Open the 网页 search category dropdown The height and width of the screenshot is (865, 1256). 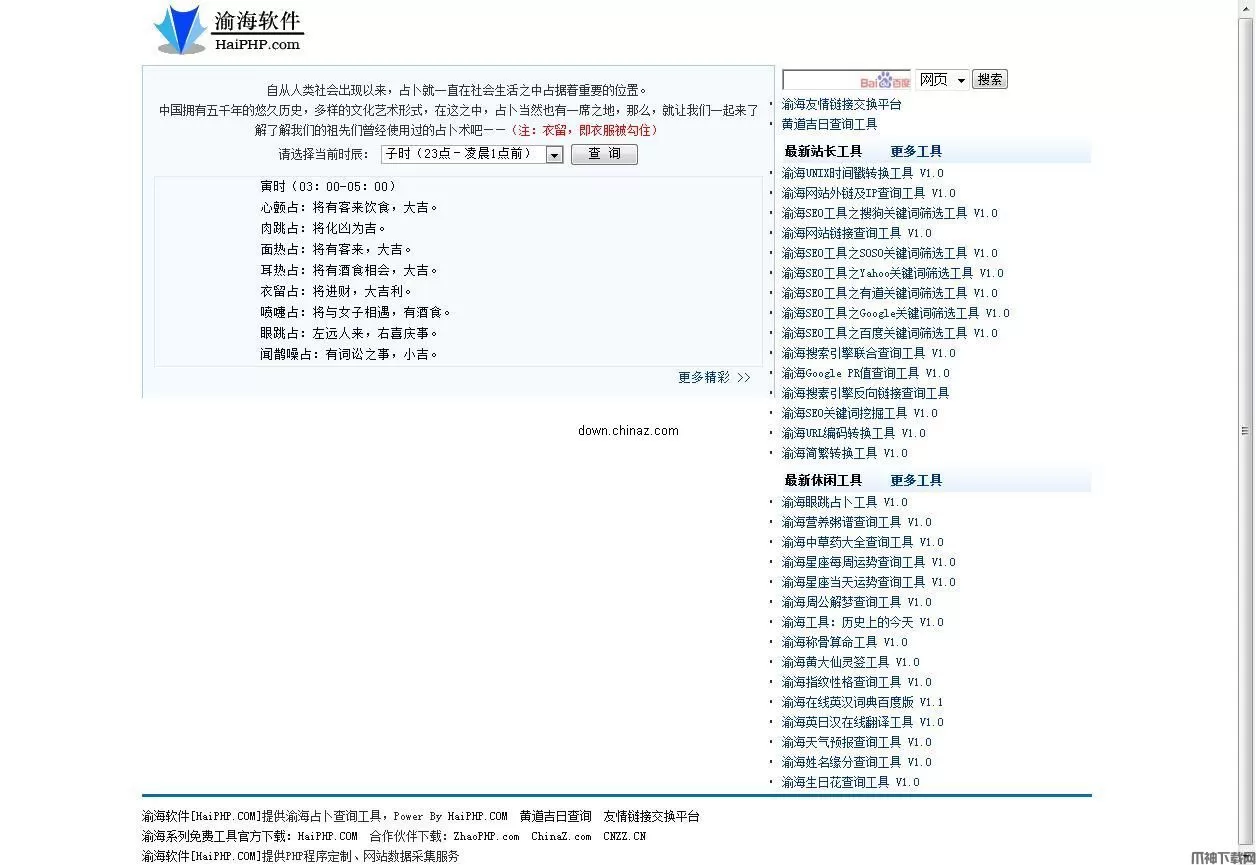(x=940, y=79)
